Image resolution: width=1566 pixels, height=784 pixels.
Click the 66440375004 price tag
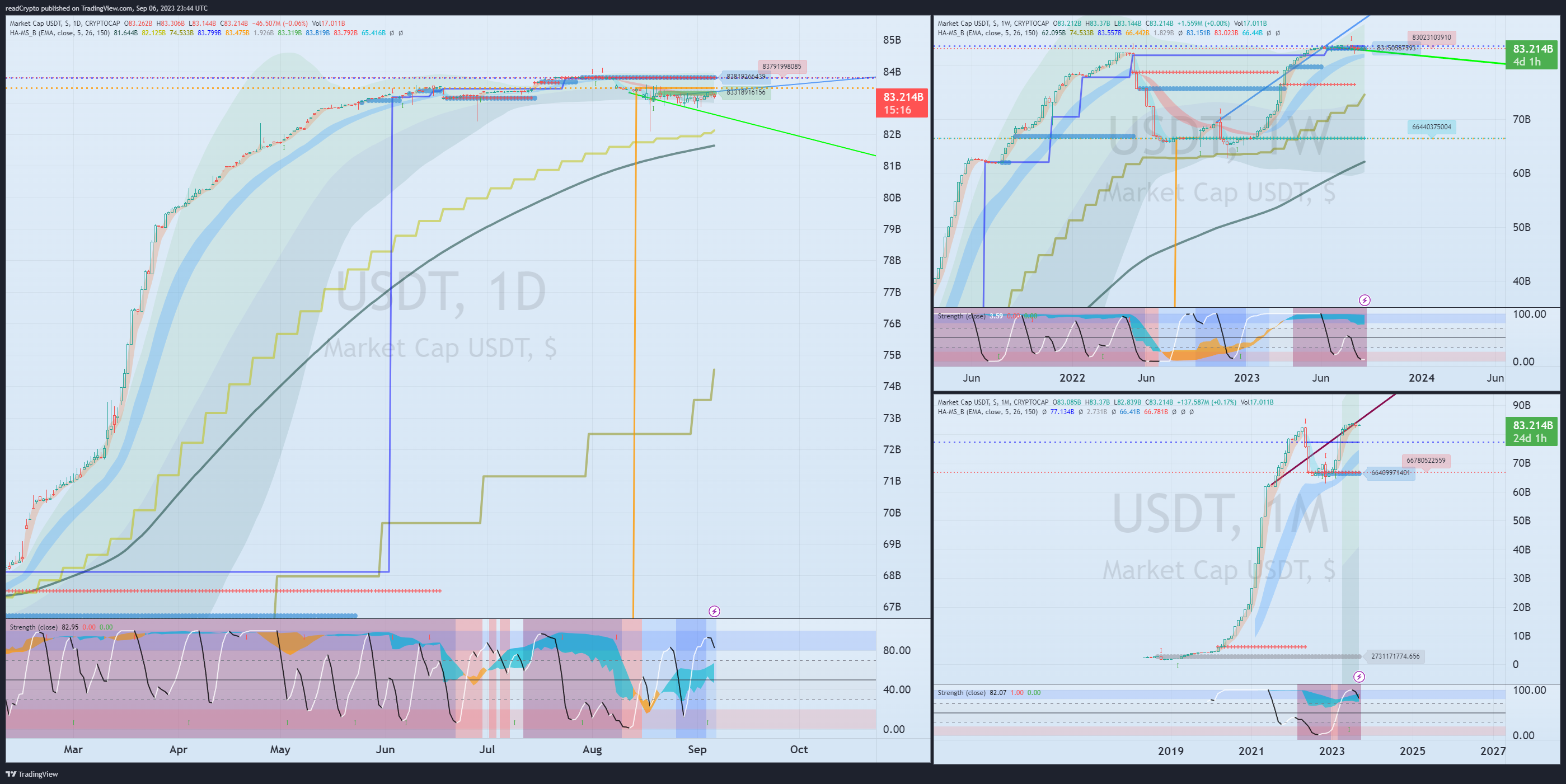click(x=1431, y=127)
